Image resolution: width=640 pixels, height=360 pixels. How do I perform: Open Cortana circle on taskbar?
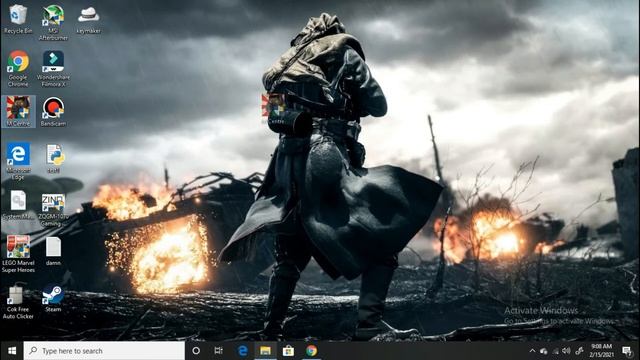[x=196, y=351]
